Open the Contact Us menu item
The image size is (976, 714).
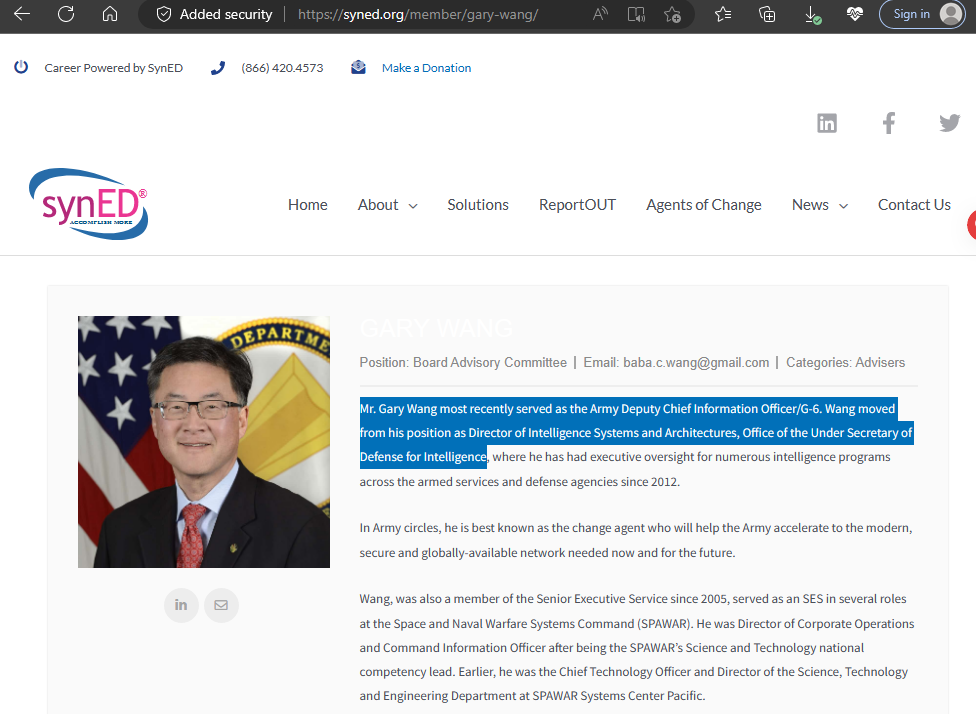914,205
